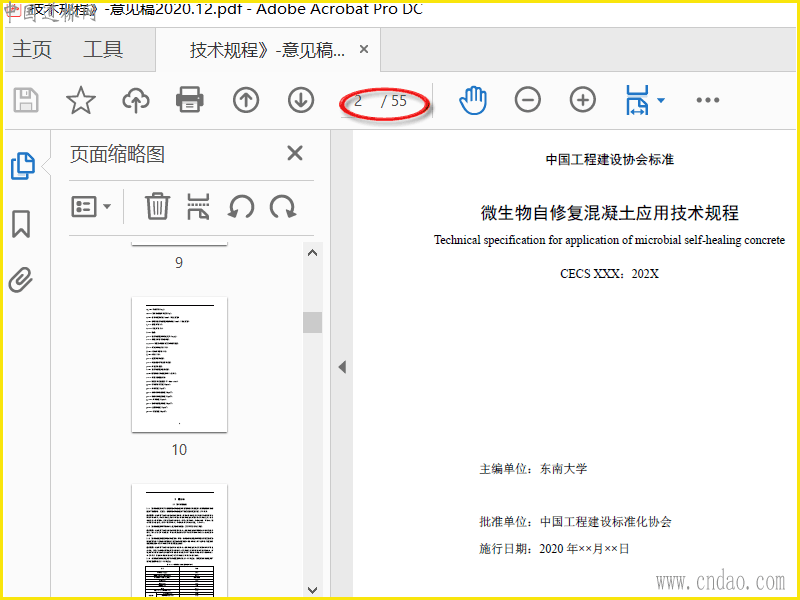Click the 批准单位 line
The height and width of the screenshot is (600, 800).
click(x=575, y=521)
